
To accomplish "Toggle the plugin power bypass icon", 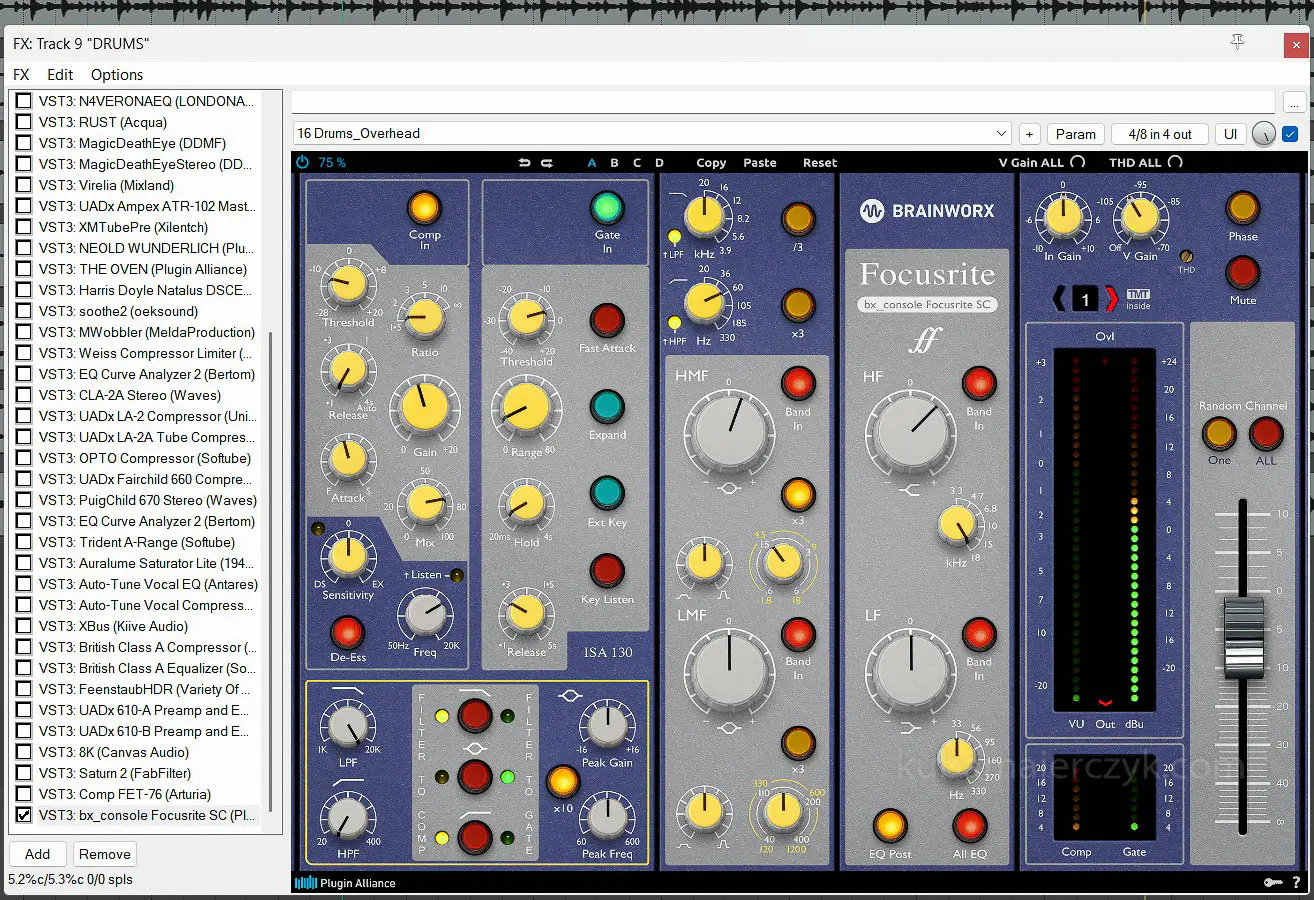I will coord(303,162).
